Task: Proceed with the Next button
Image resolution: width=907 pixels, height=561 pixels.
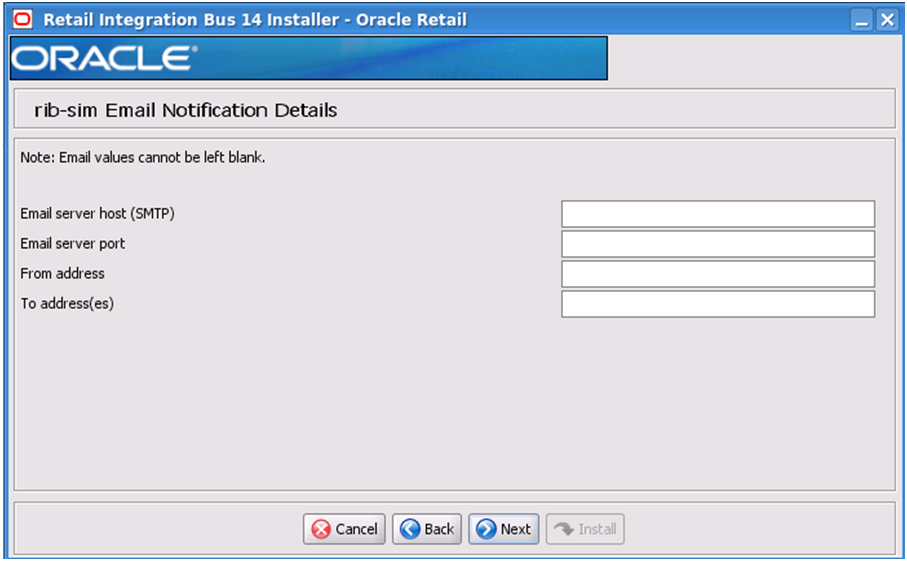Action: [x=504, y=529]
